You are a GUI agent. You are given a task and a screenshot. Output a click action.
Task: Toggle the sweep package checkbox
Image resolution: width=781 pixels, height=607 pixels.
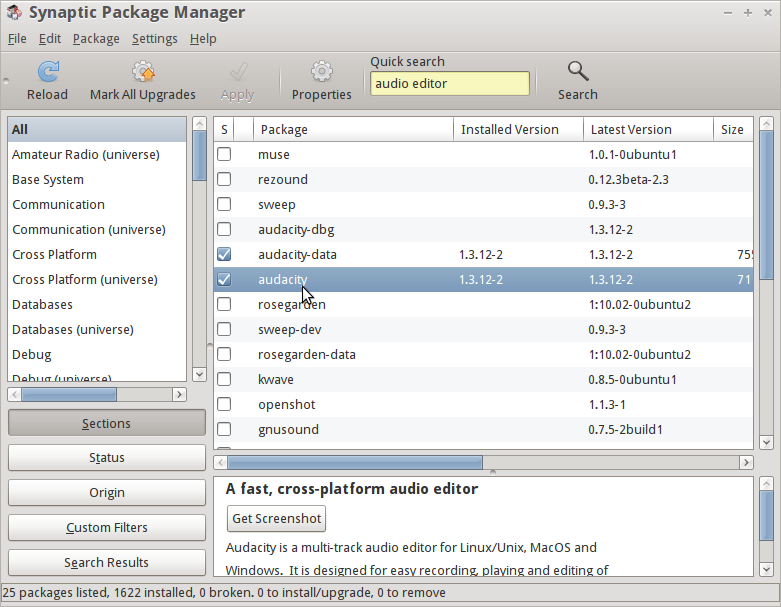pos(224,204)
